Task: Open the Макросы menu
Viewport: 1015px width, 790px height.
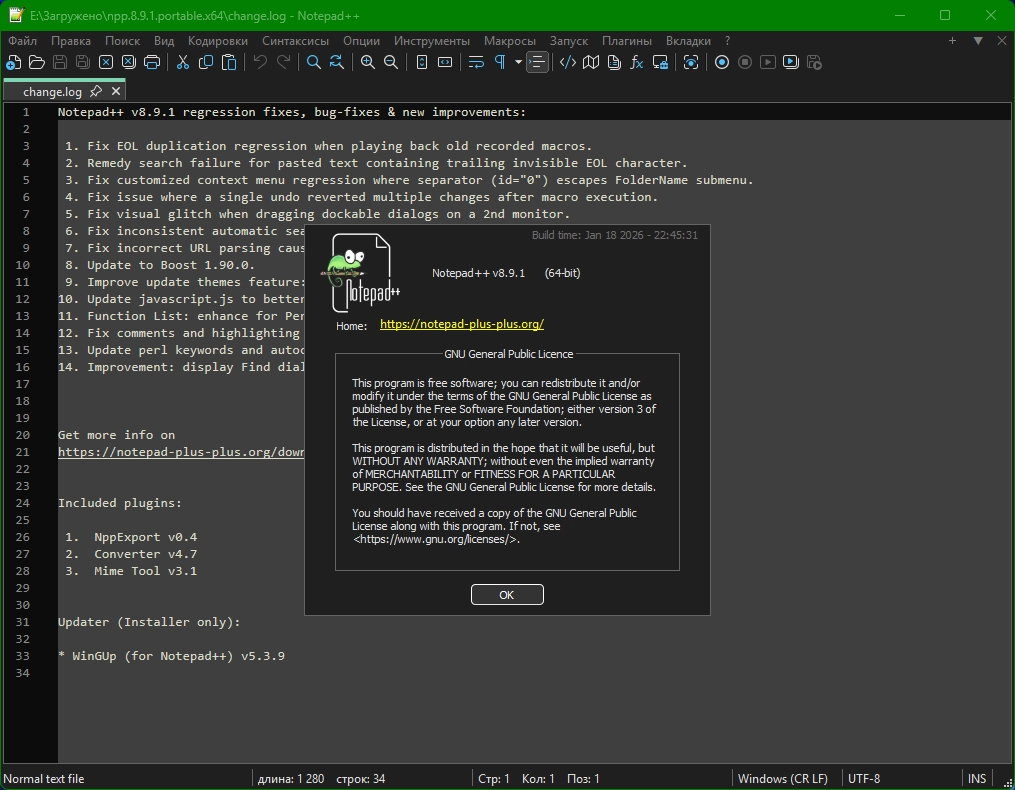Action: (x=509, y=40)
